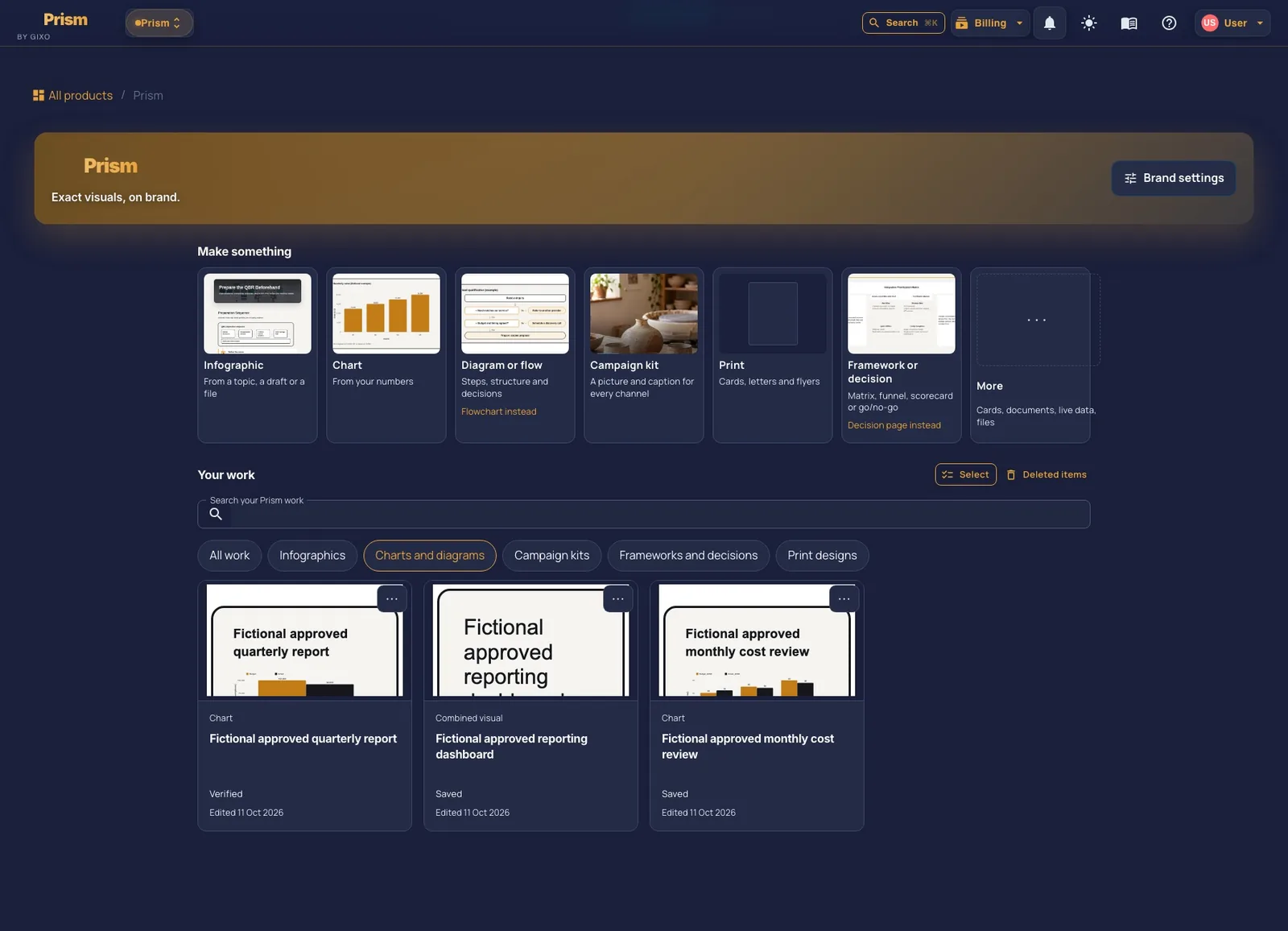The image size is (1288, 931).
Task: Click the Deleted items trash icon
Action: pos(1011,475)
